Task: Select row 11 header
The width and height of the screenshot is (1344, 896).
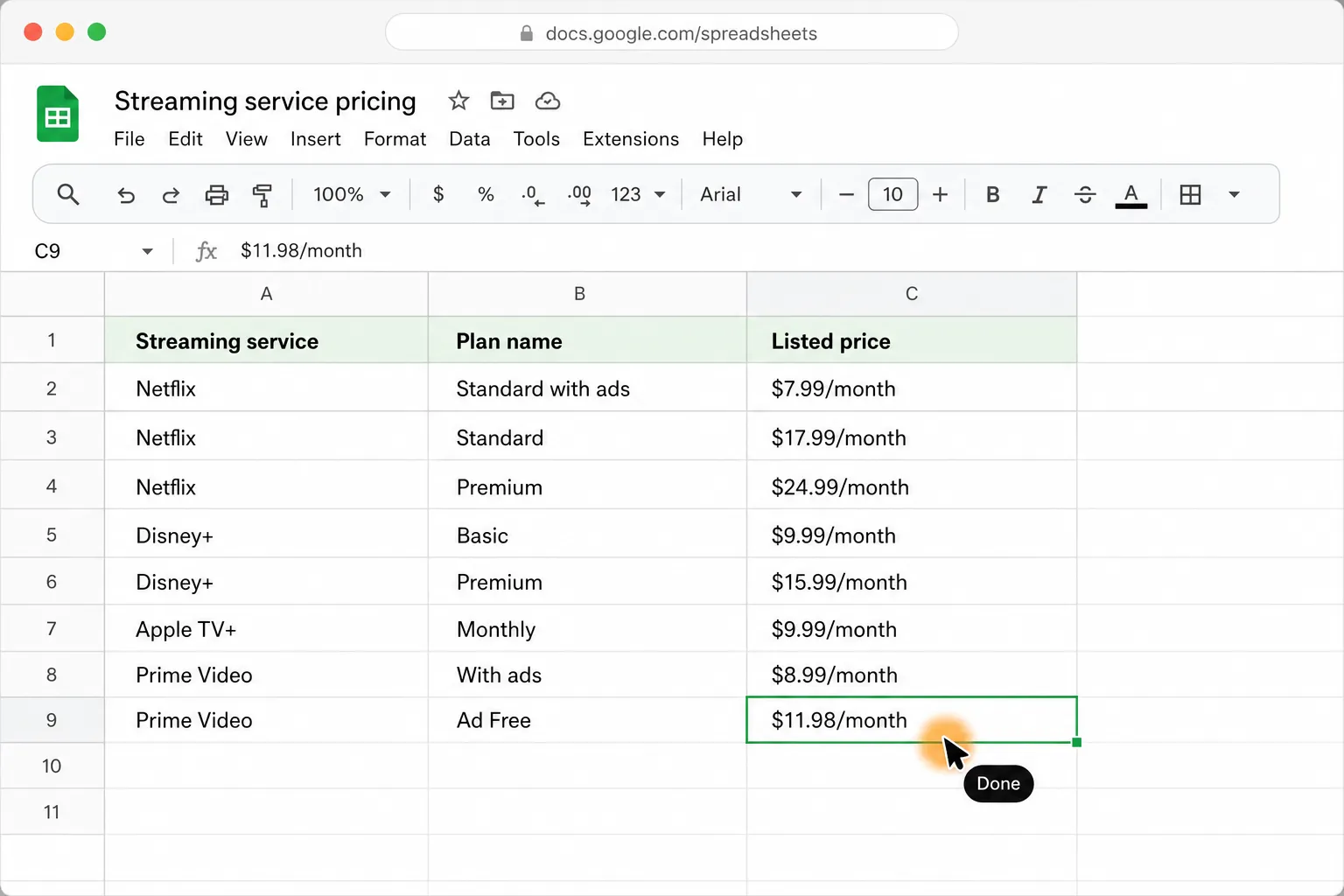Action: pyautogui.click(x=52, y=812)
